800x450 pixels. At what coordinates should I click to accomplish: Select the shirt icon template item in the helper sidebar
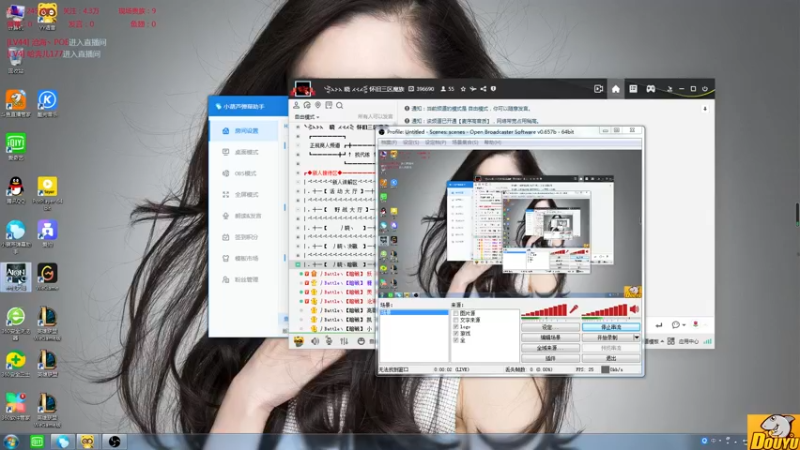click(244, 259)
